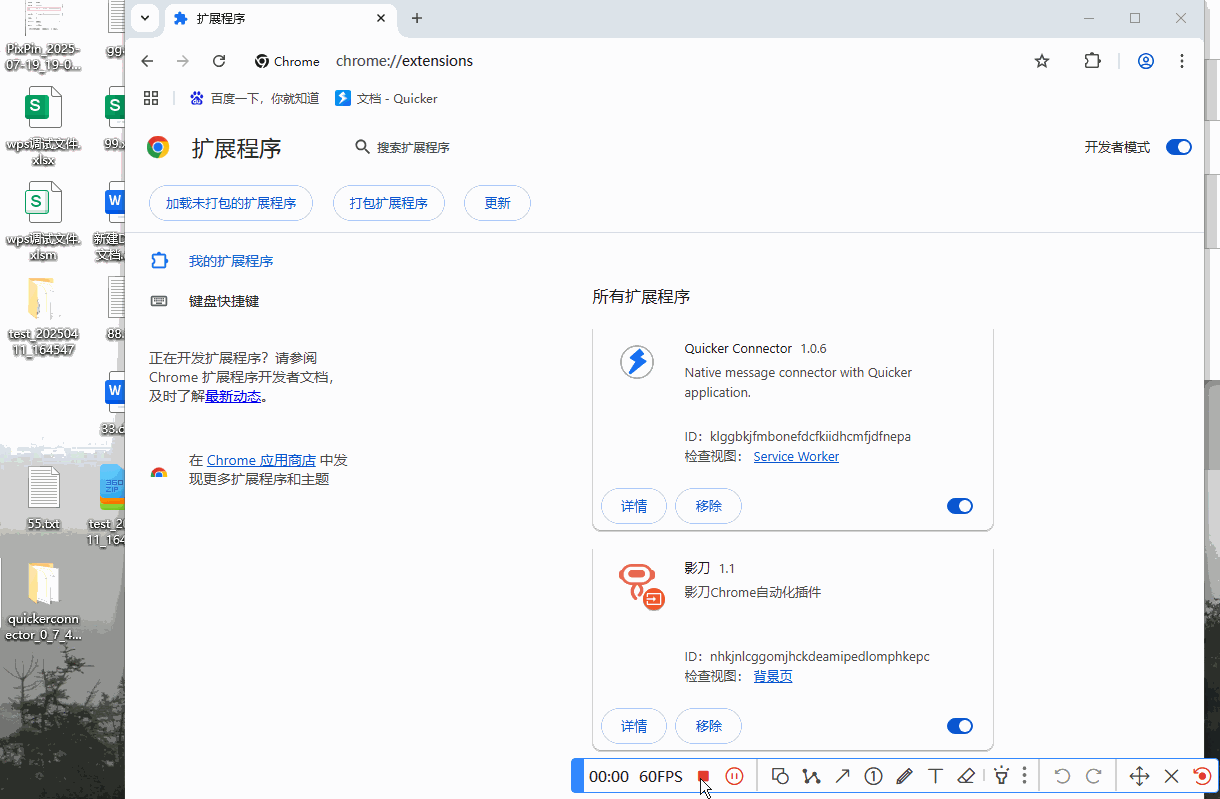The width and height of the screenshot is (1220, 799).
Task: Close the 扩展程序 tab
Action: (x=381, y=18)
